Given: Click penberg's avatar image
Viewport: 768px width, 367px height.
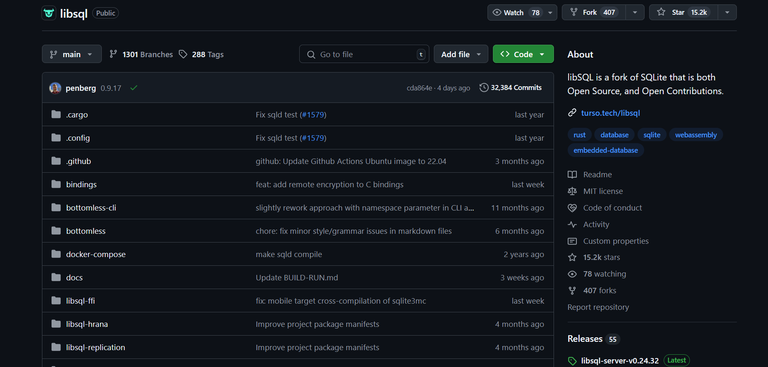Looking at the screenshot, I should coord(55,88).
